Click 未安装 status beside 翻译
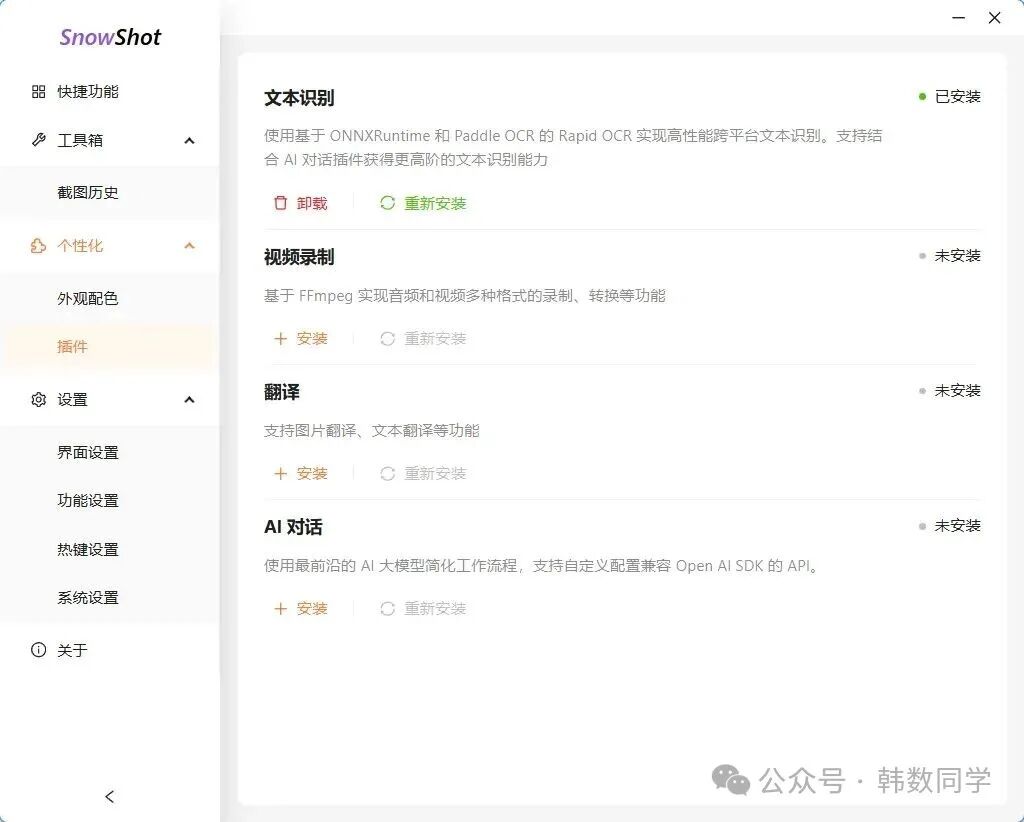1024x822 pixels. [x=957, y=390]
